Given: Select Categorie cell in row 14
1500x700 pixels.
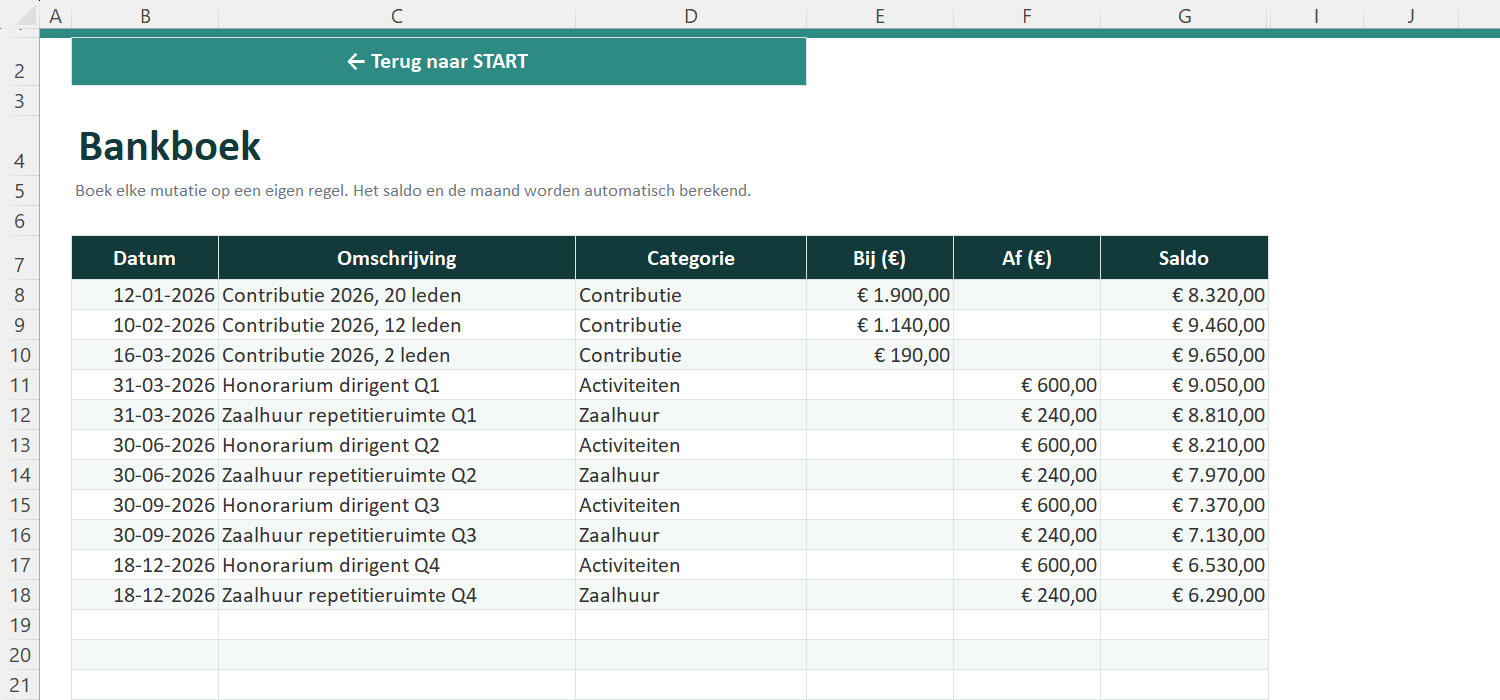Looking at the screenshot, I should pyautogui.click(x=691, y=475).
